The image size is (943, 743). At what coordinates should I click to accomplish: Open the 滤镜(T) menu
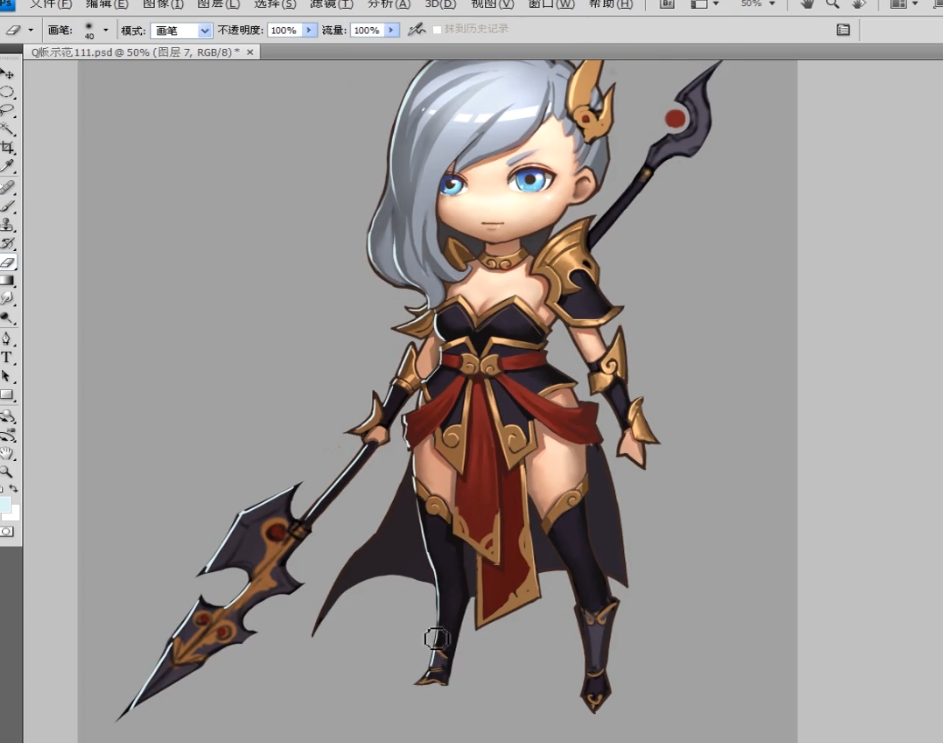[331, 4]
